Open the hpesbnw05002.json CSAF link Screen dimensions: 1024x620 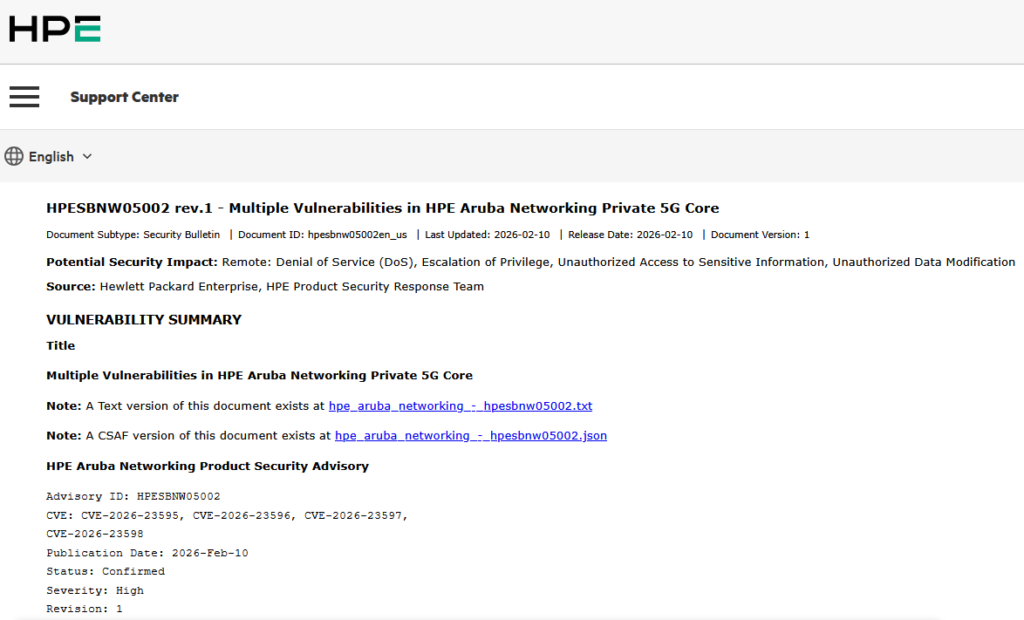470,436
